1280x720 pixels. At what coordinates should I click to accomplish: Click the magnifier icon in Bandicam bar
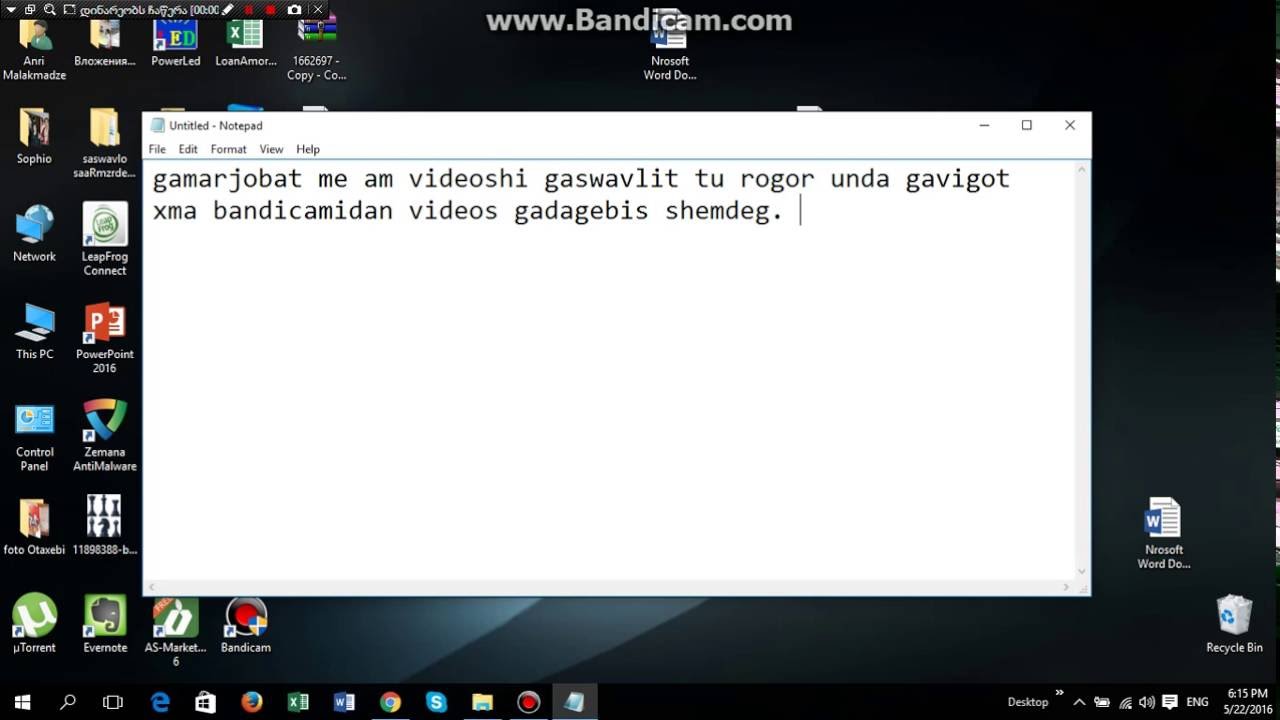click(49, 9)
